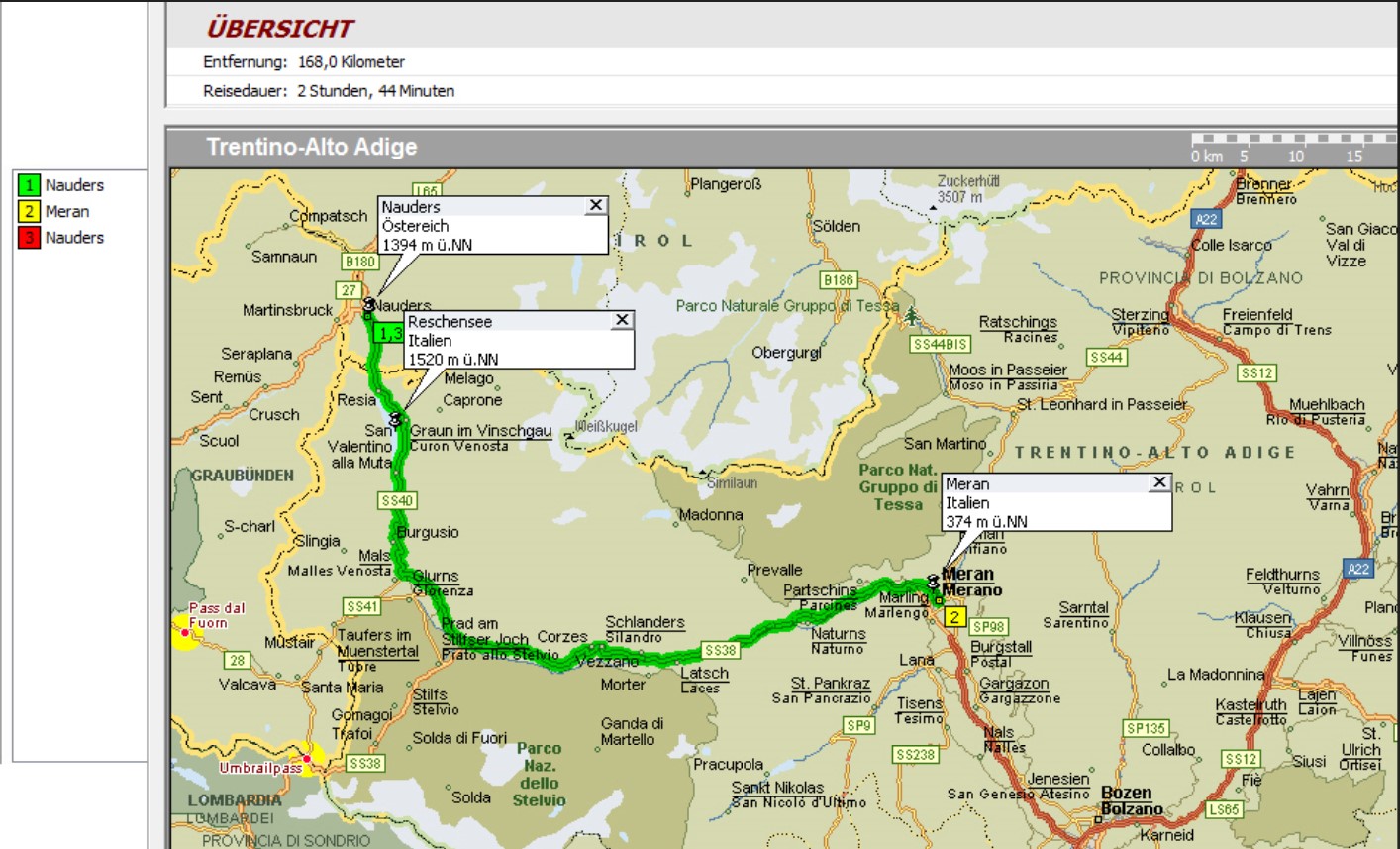
Task: Click the highlighted Umbrailpass marker
Action: pyautogui.click(x=311, y=759)
